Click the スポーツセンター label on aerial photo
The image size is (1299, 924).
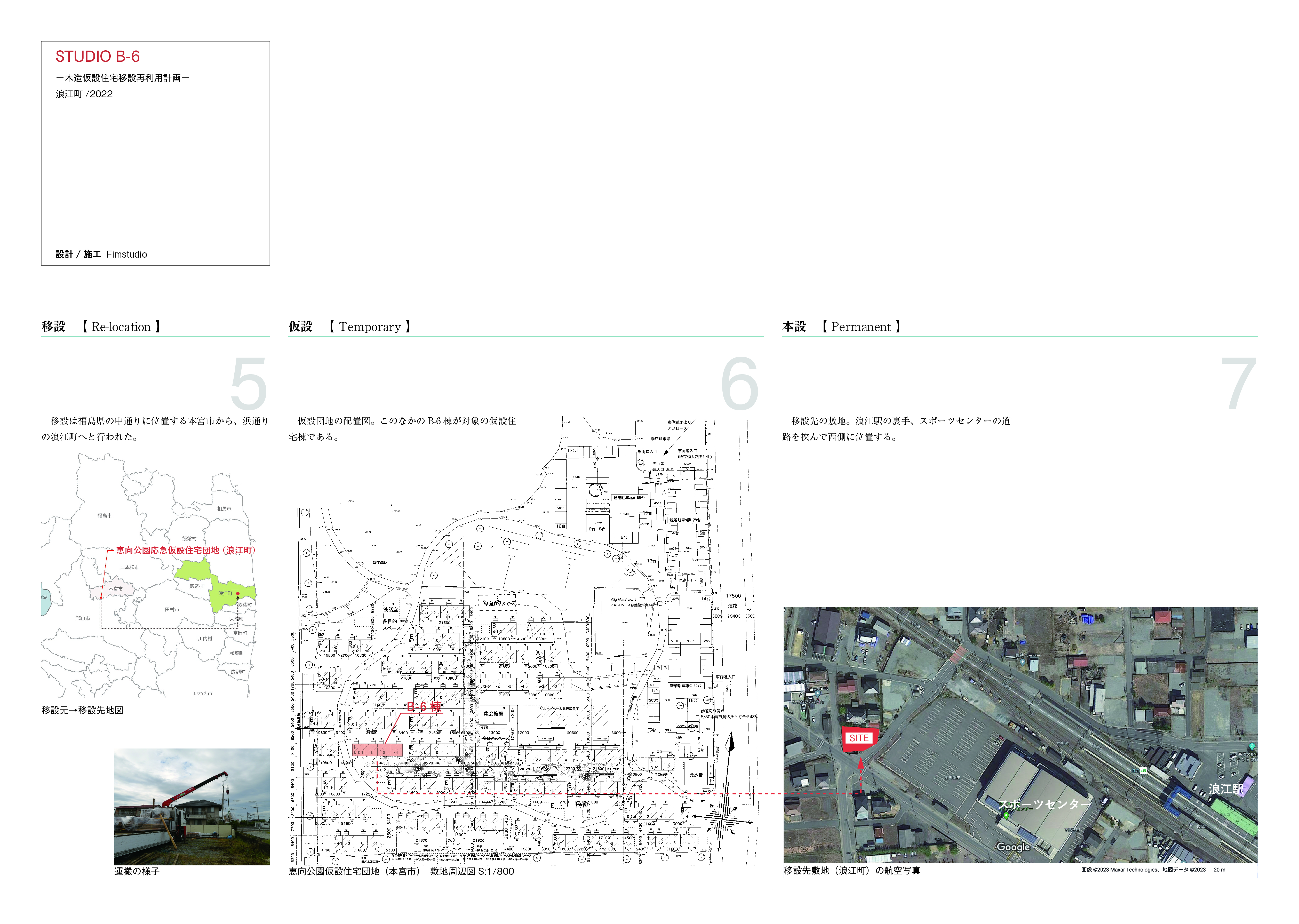(1045, 804)
